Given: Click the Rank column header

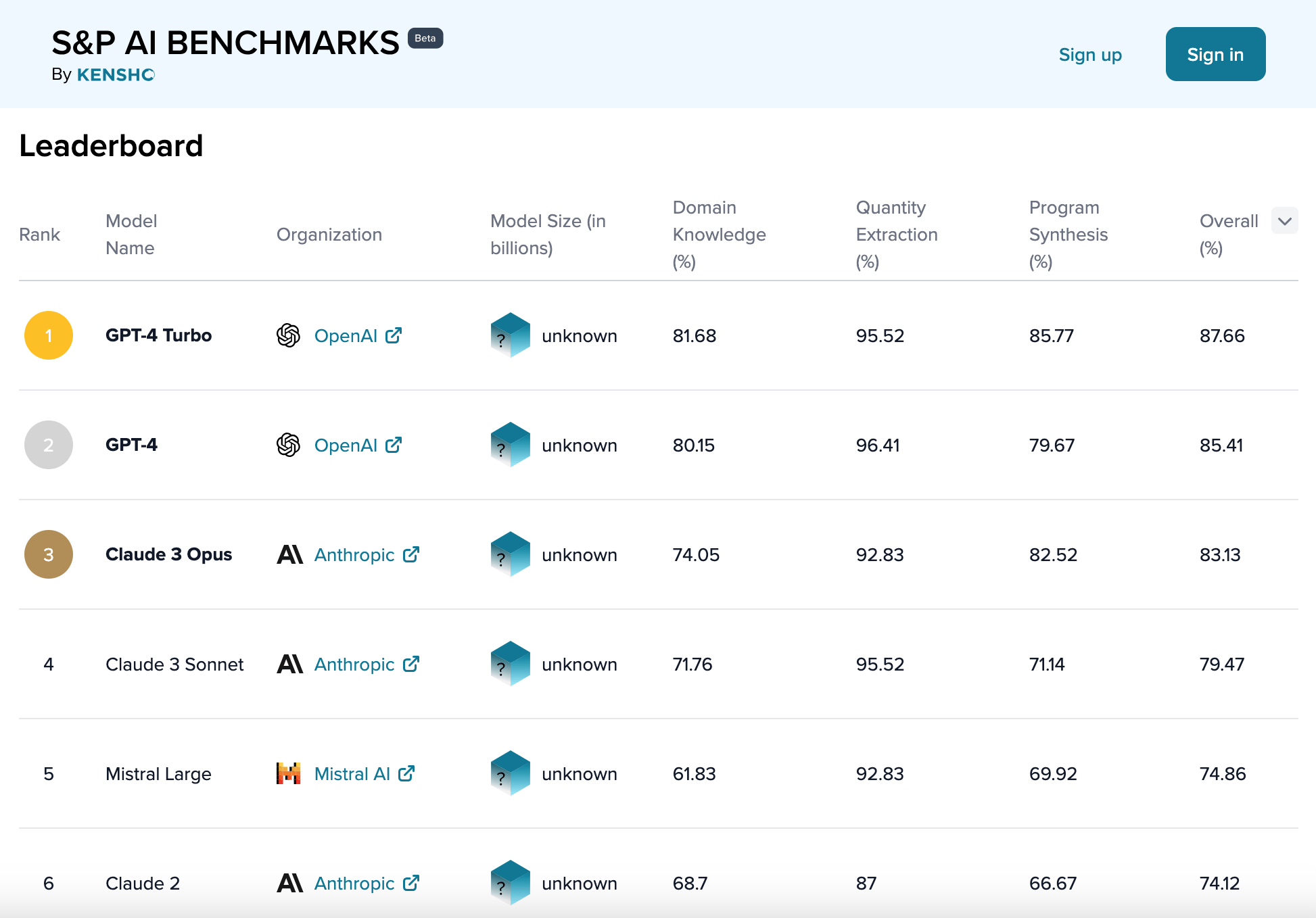Looking at the screenshot, I should pos(39,235).
